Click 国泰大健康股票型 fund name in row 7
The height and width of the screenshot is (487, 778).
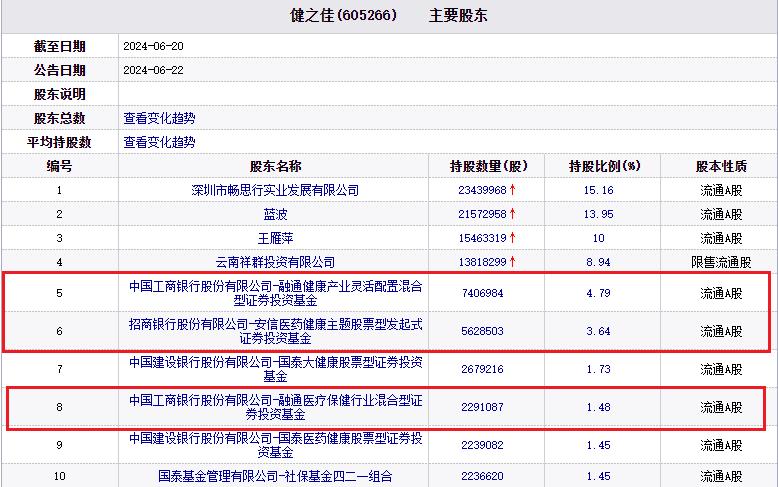point(275,369)
